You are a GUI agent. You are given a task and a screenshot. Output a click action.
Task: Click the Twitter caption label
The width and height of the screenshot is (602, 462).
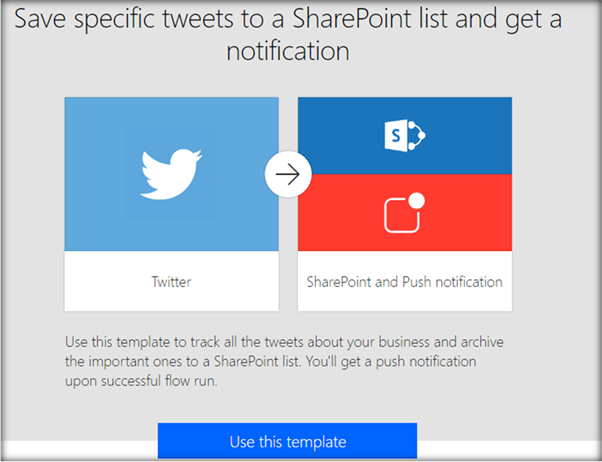coord(171,282)
